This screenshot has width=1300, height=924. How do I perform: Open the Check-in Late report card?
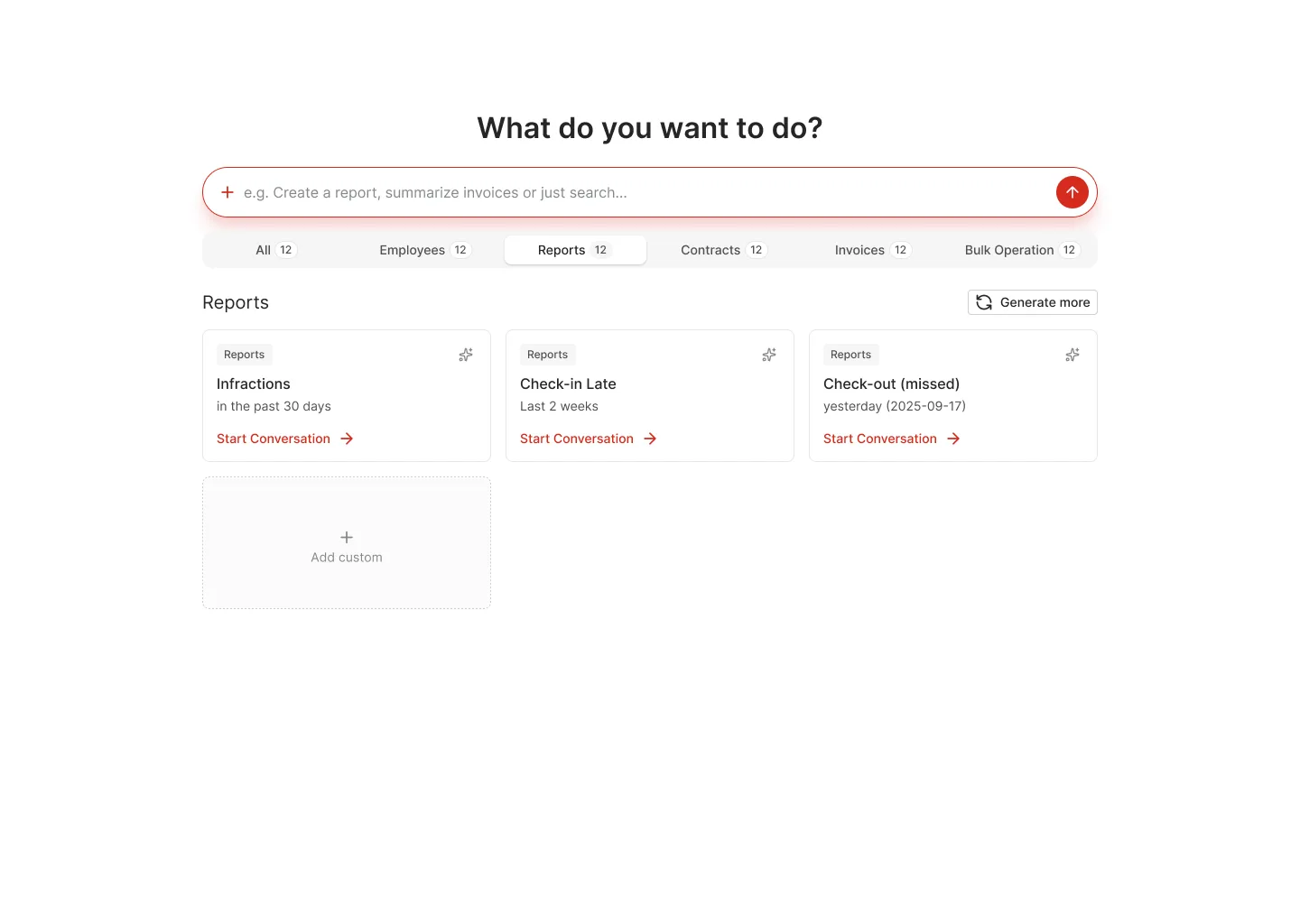pos(650,395)
